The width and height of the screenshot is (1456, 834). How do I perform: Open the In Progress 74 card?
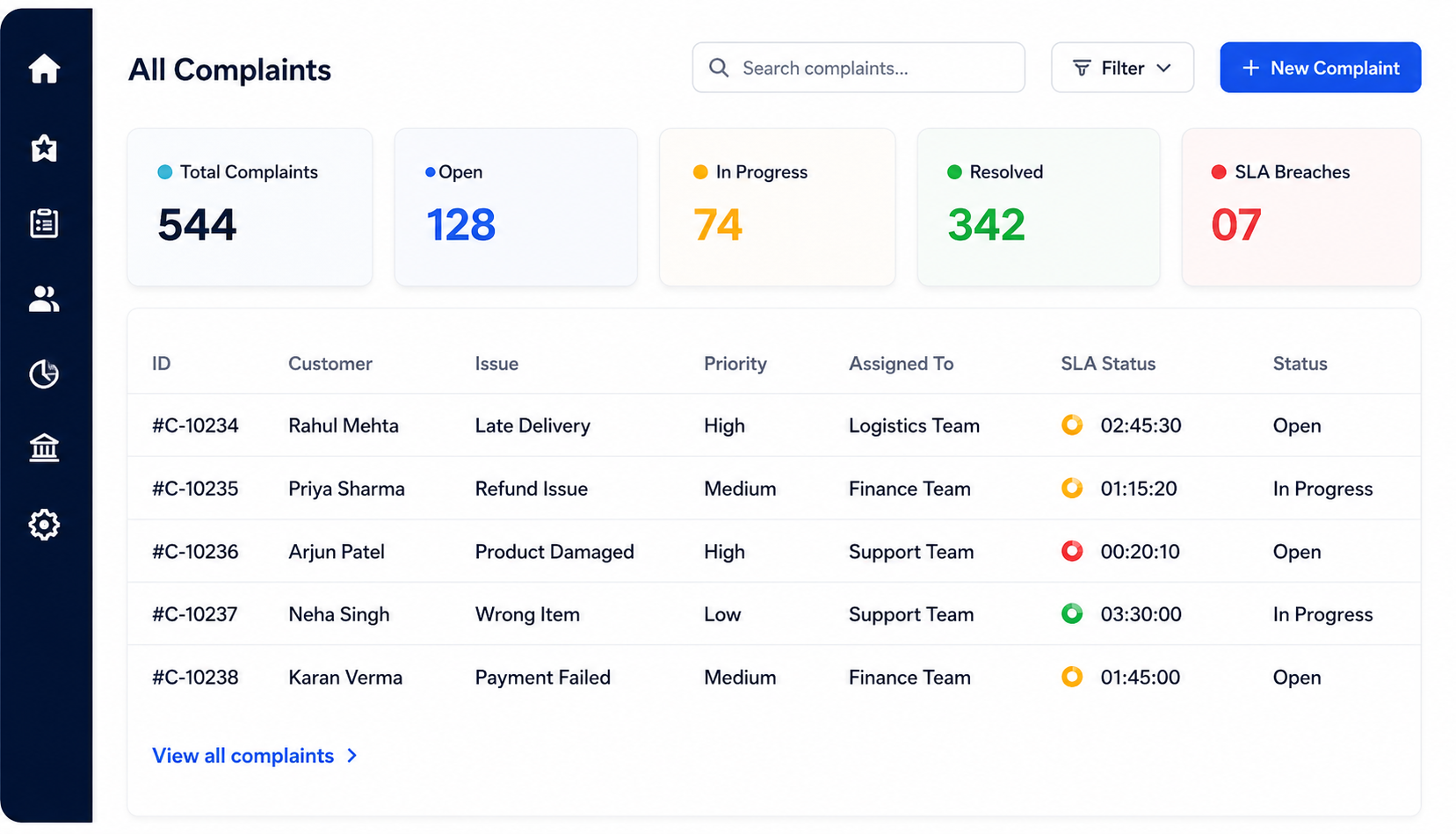pos(778,207)
